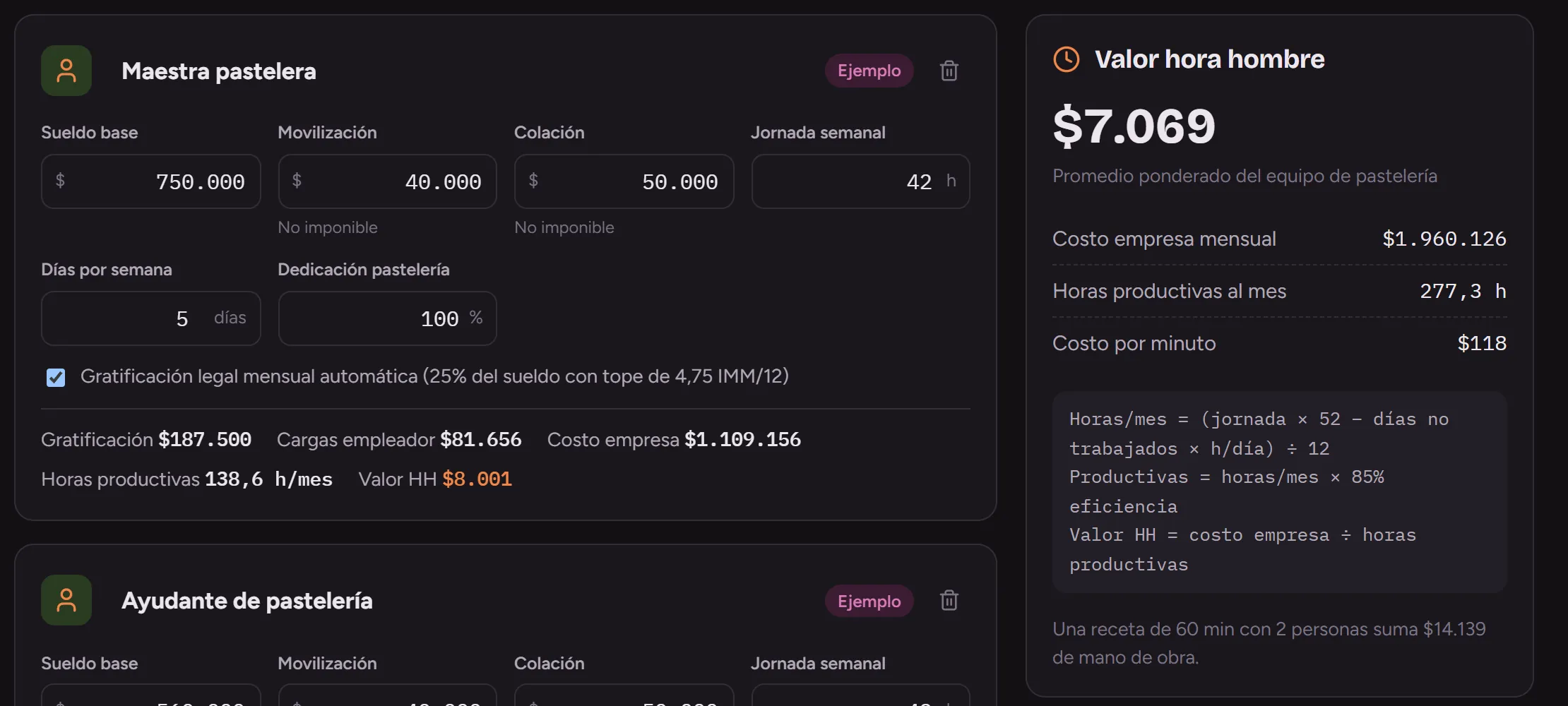Edit Sueldo base field showing 750.000

151,181
